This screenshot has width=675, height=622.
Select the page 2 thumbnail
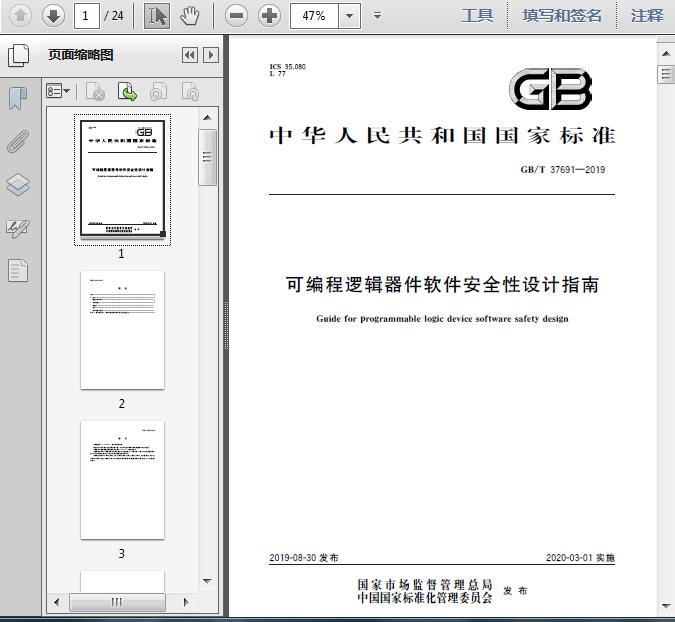coord(122,330)
